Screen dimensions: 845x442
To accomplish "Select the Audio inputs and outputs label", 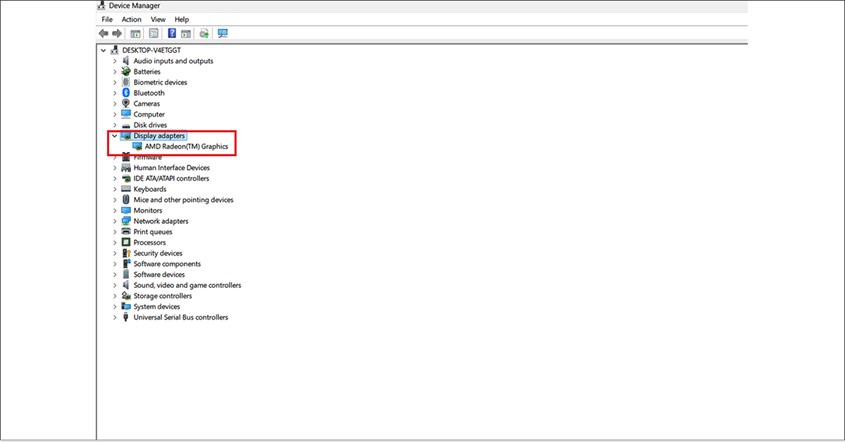I will tap(174, 61).
